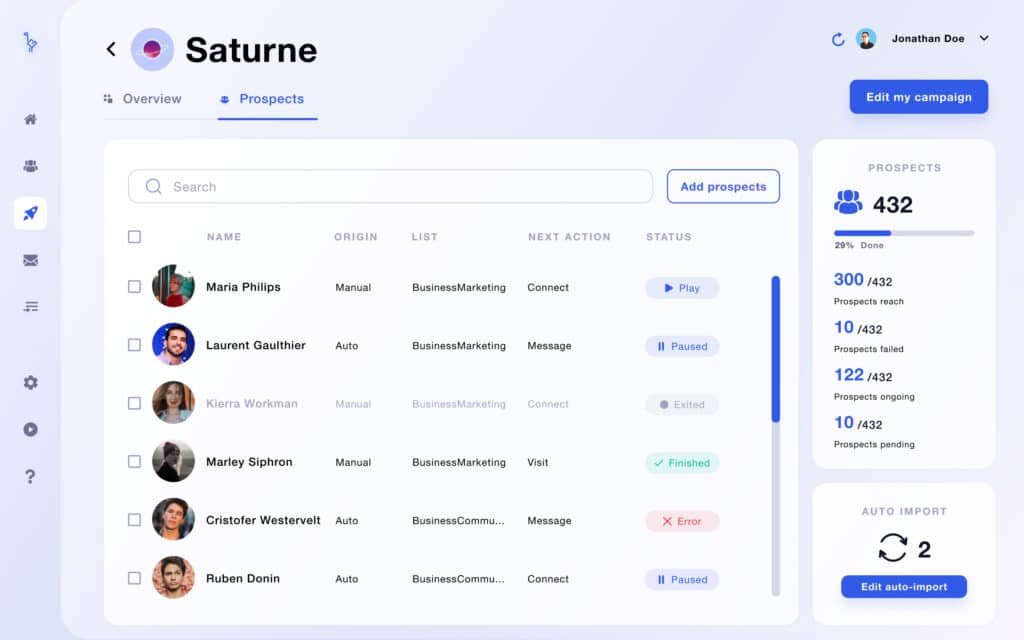Go back using the left arrow
This screenshot has width=1024, height=640.
point(111,49)
